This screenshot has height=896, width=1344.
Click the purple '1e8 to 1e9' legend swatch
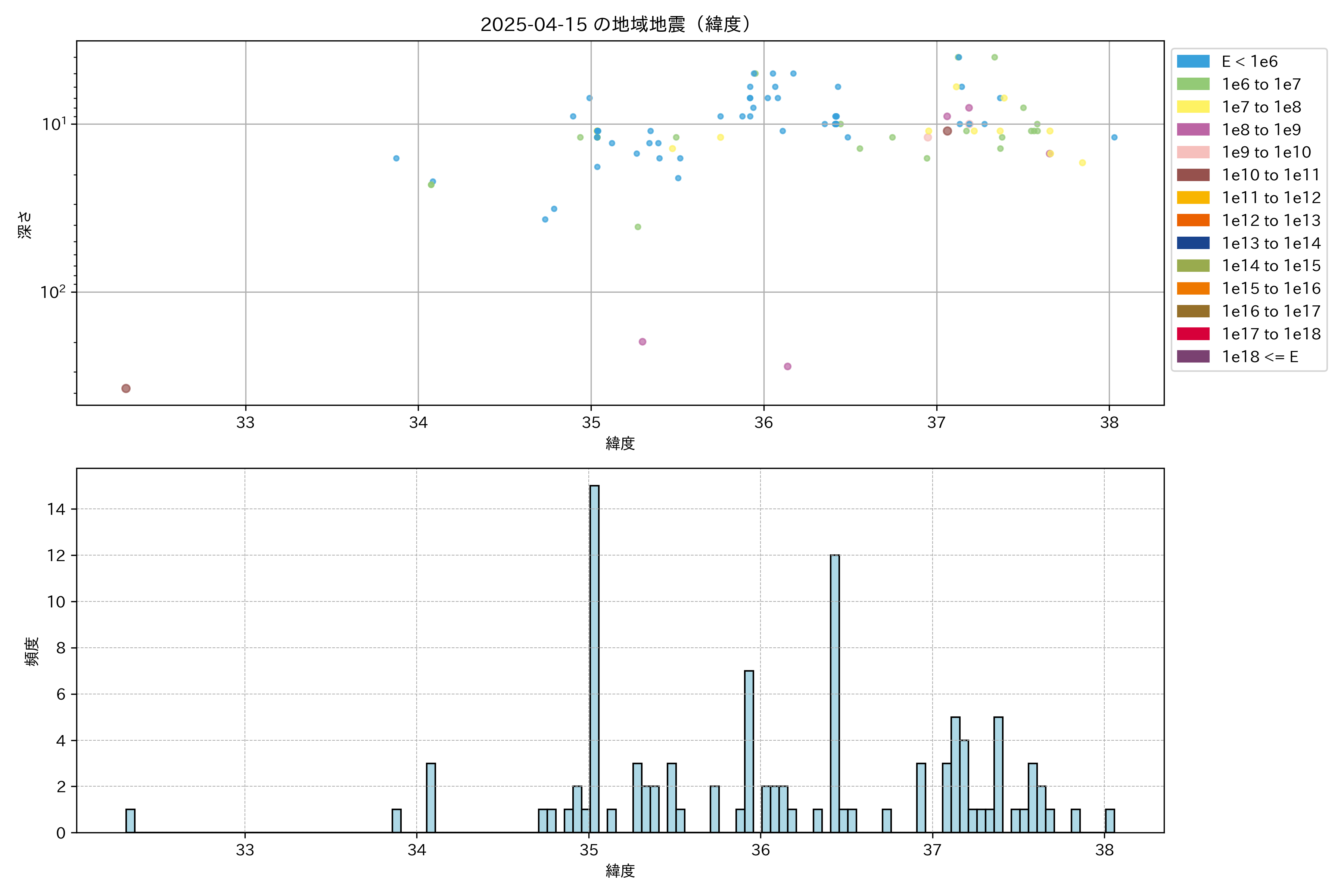pyautogui.click(x=1193, y=130)
